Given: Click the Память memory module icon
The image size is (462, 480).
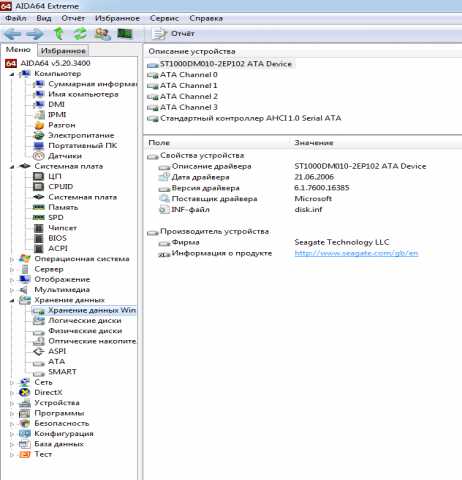Looking at the screenshot, I should point(39,207).
